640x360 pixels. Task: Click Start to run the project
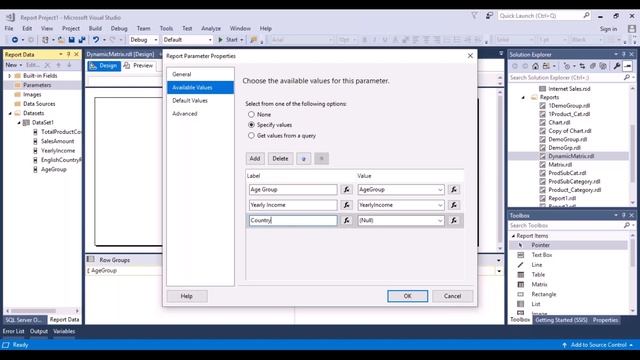coord(230,40)
